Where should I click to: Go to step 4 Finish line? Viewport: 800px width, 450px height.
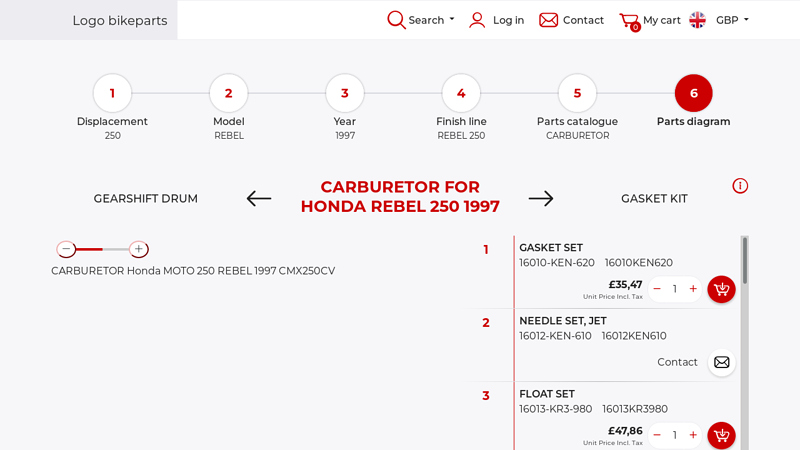point(461,93)
